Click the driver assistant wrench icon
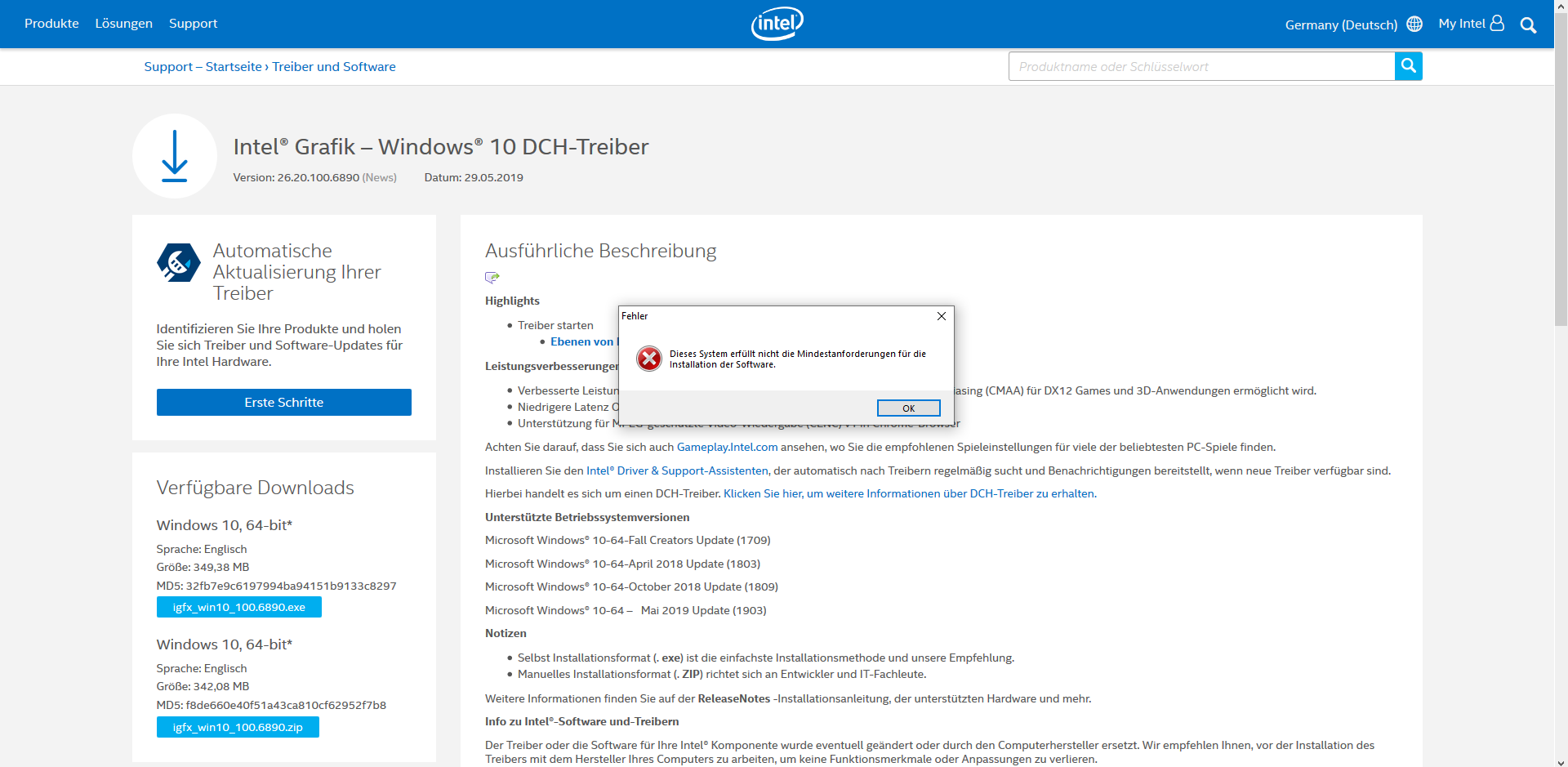This screenshot has width=1568, height=767. (x=178, y=263)
